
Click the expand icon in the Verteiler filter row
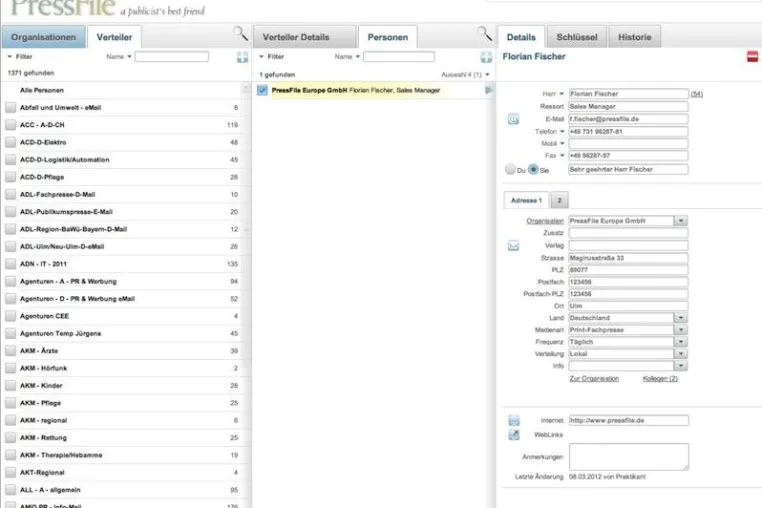pos(242,57)
